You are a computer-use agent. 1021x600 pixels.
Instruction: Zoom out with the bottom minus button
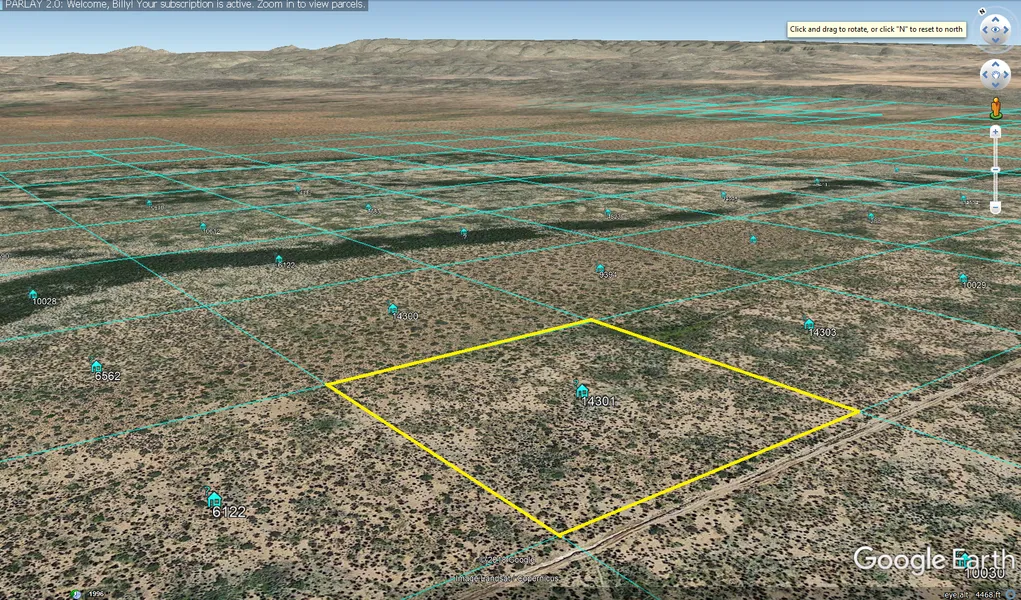[995, 207]
